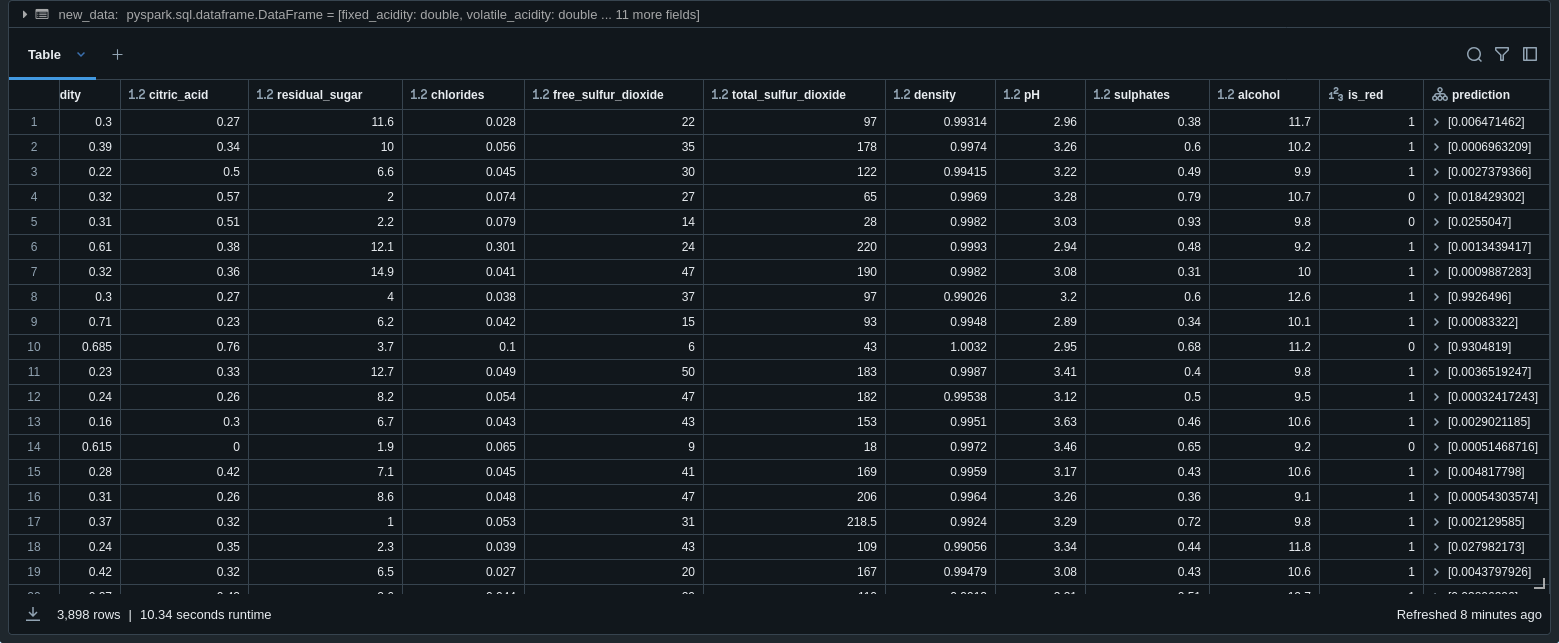Expand the new_data dataframe schema
Screen dimensions: 1559x643
[x=25, y=15]
